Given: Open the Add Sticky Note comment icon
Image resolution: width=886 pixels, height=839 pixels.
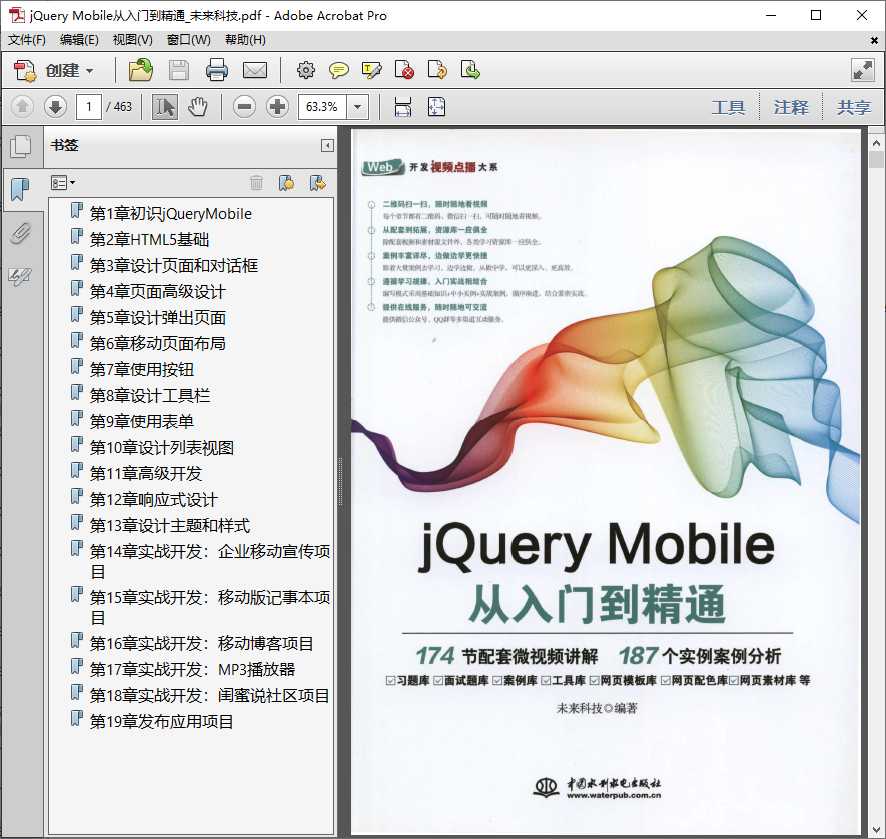Looking at the screenshot, I should (x=339, y=70).
